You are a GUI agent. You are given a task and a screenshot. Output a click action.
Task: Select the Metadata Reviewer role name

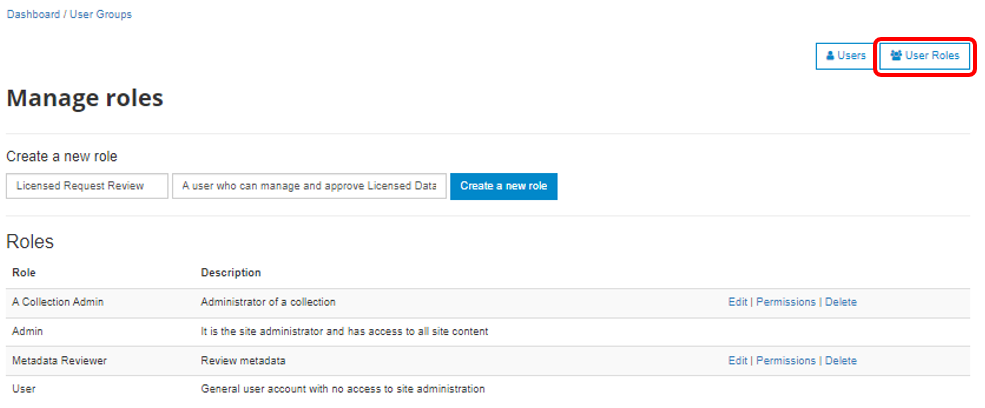point(60,360)
